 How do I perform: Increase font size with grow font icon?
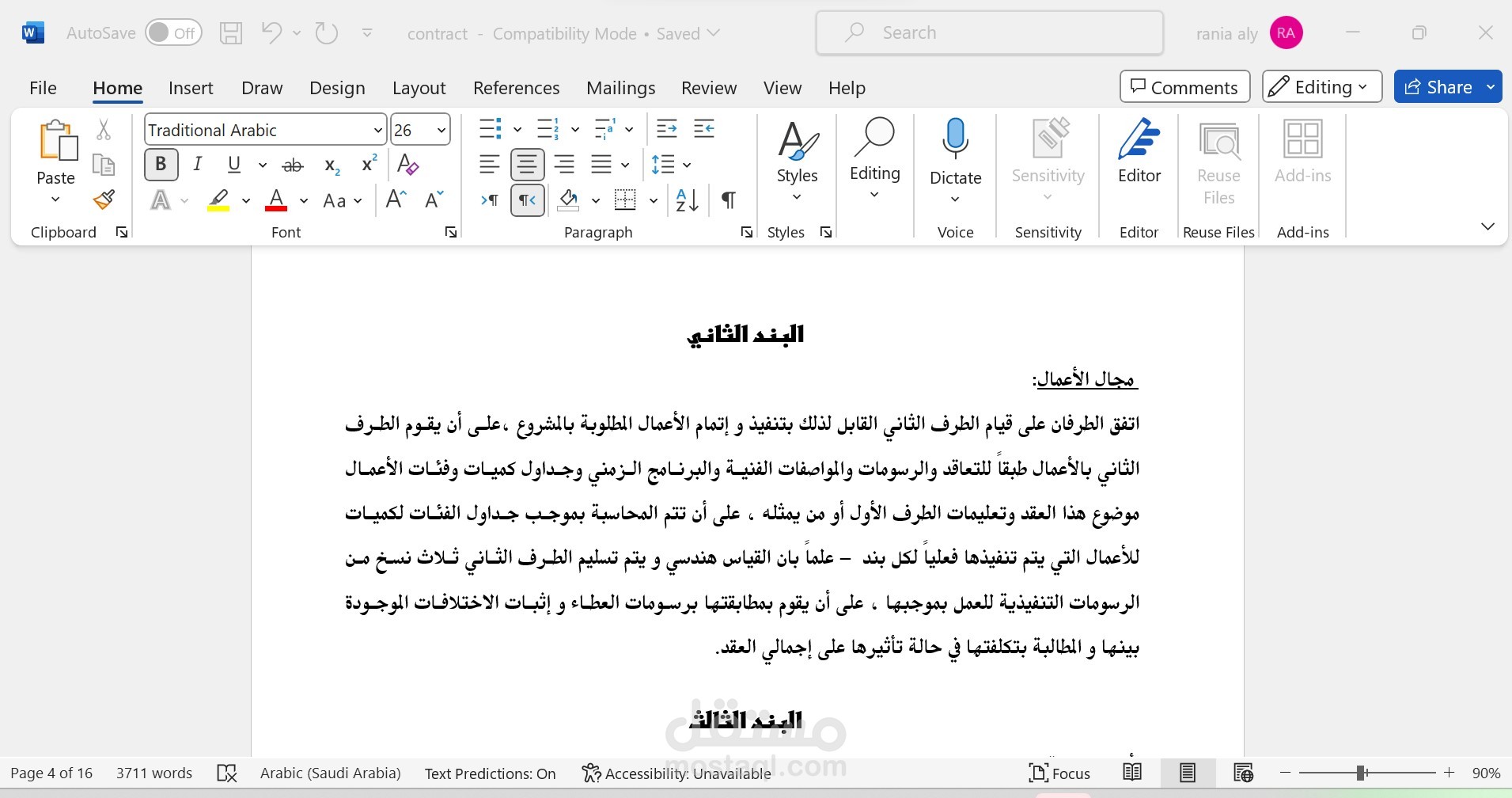[396, 200]
